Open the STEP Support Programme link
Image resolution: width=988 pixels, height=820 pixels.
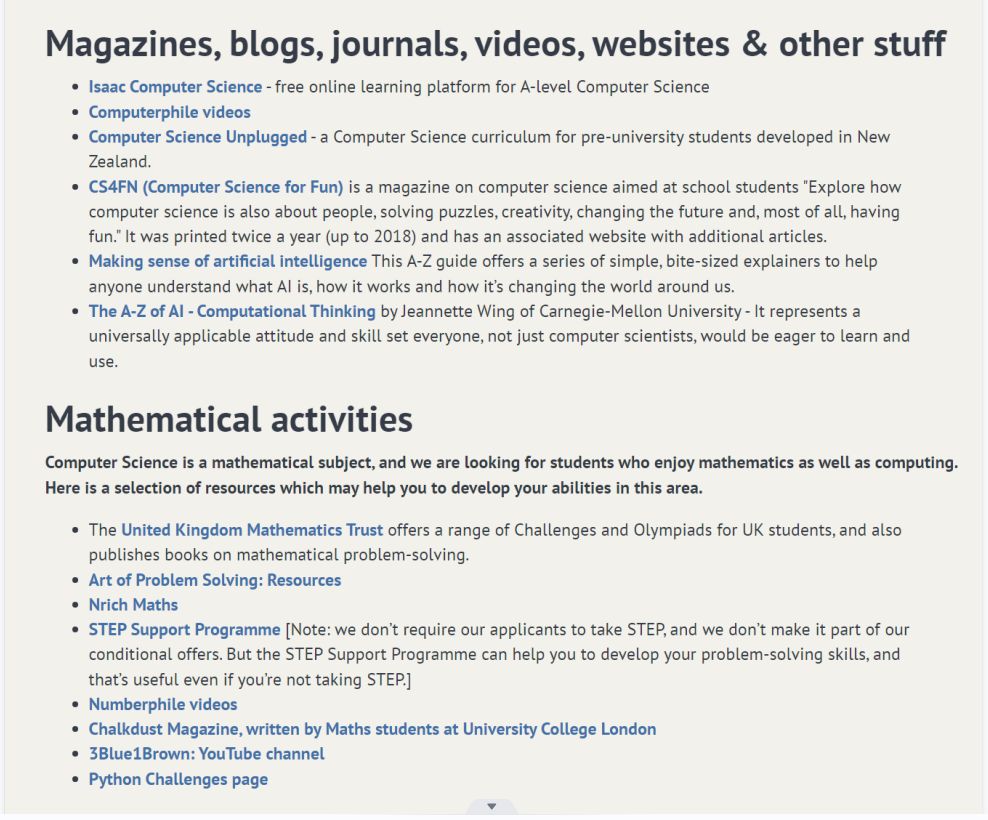(x=184, y=630)
